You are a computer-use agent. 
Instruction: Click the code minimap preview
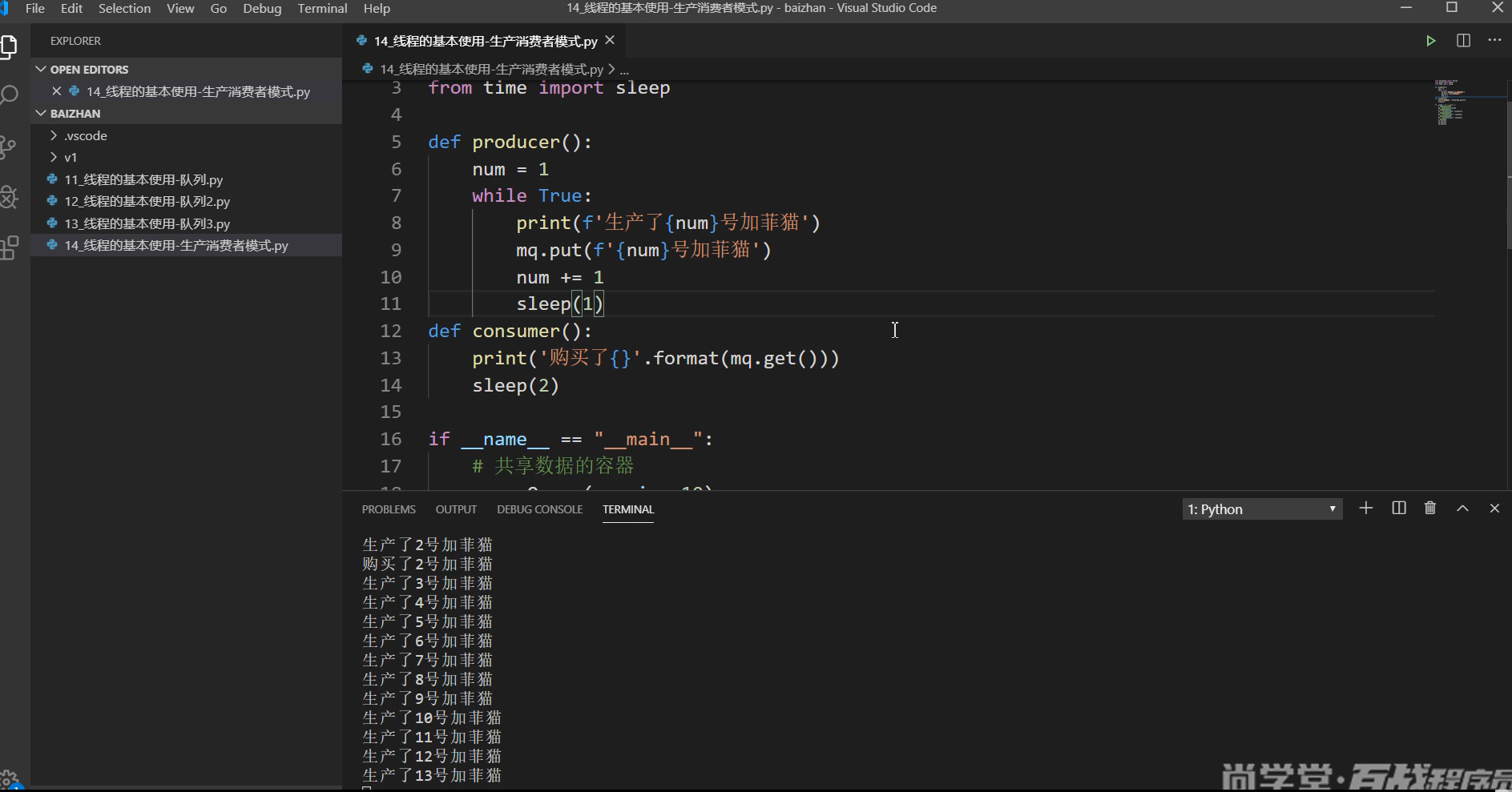(1452, 102)
